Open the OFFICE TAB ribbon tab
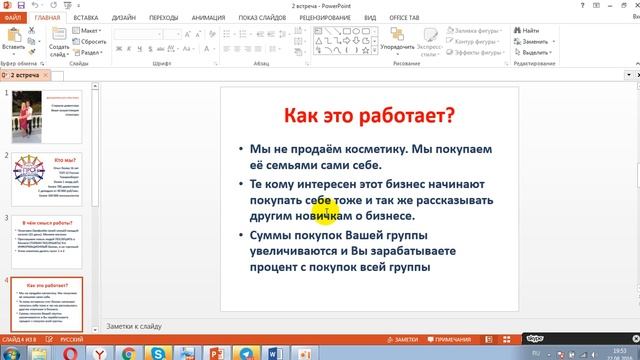 pos(404,18)
